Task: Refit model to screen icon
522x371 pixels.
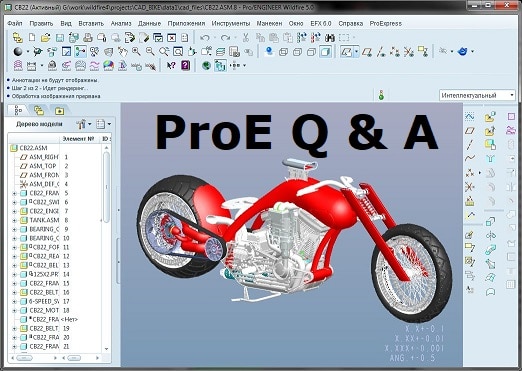Action: pos(178,51)
